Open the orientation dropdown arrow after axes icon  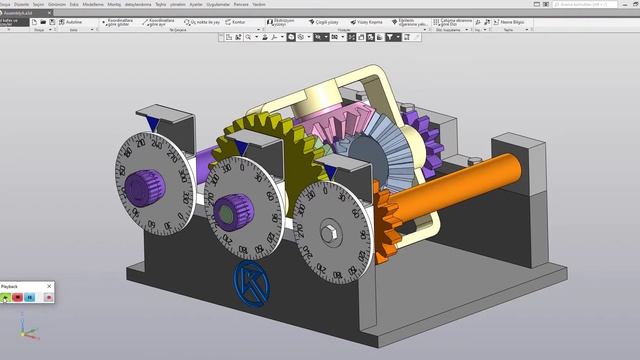coord(282,37)
